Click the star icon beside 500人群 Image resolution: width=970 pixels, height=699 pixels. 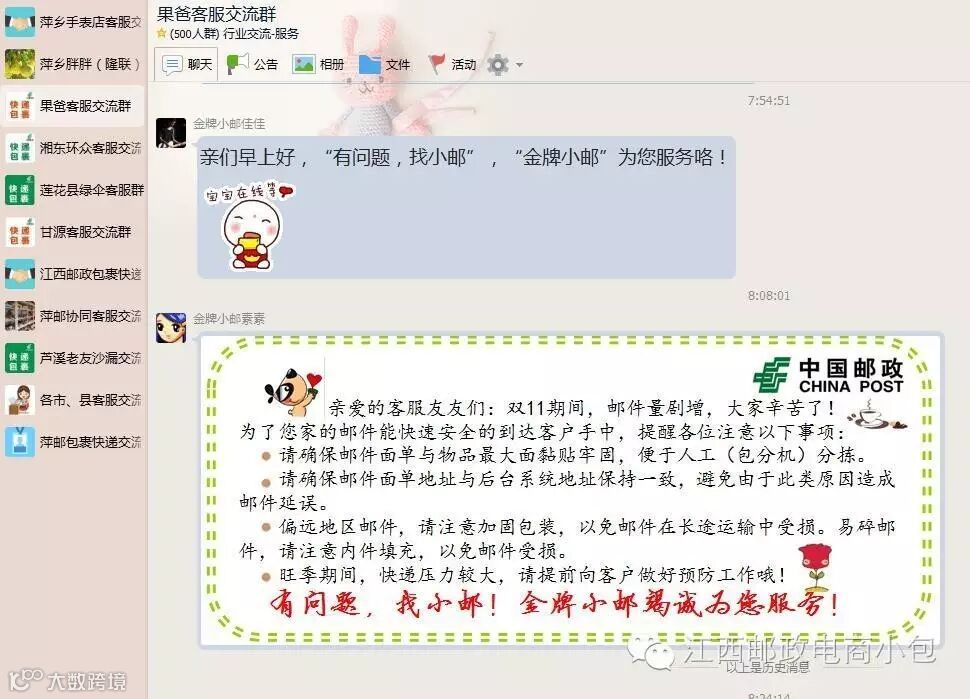click(x=162, y=33)
